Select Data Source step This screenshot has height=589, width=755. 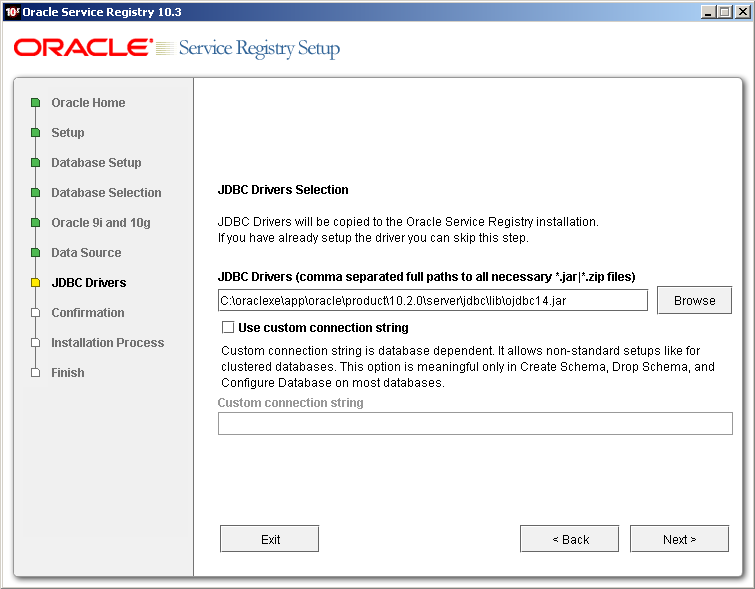pyautogui.click(x=86, y=252)
